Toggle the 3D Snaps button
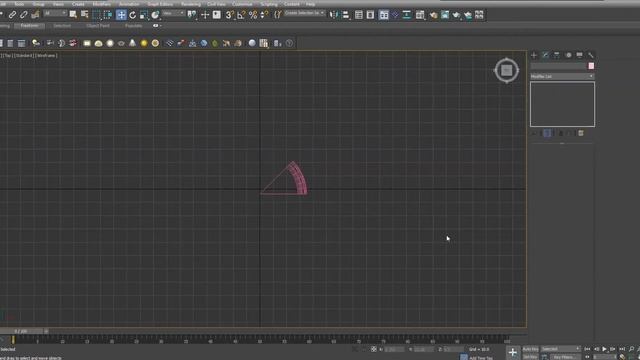640x360 pixels. [229, 15]
